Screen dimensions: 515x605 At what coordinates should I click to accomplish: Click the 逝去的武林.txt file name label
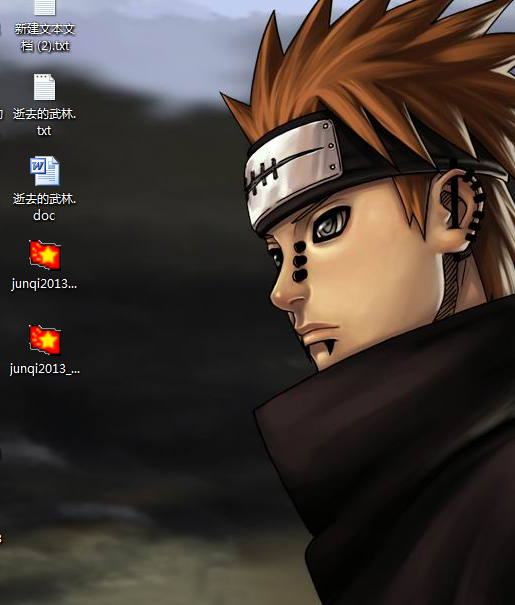(44, 122)
